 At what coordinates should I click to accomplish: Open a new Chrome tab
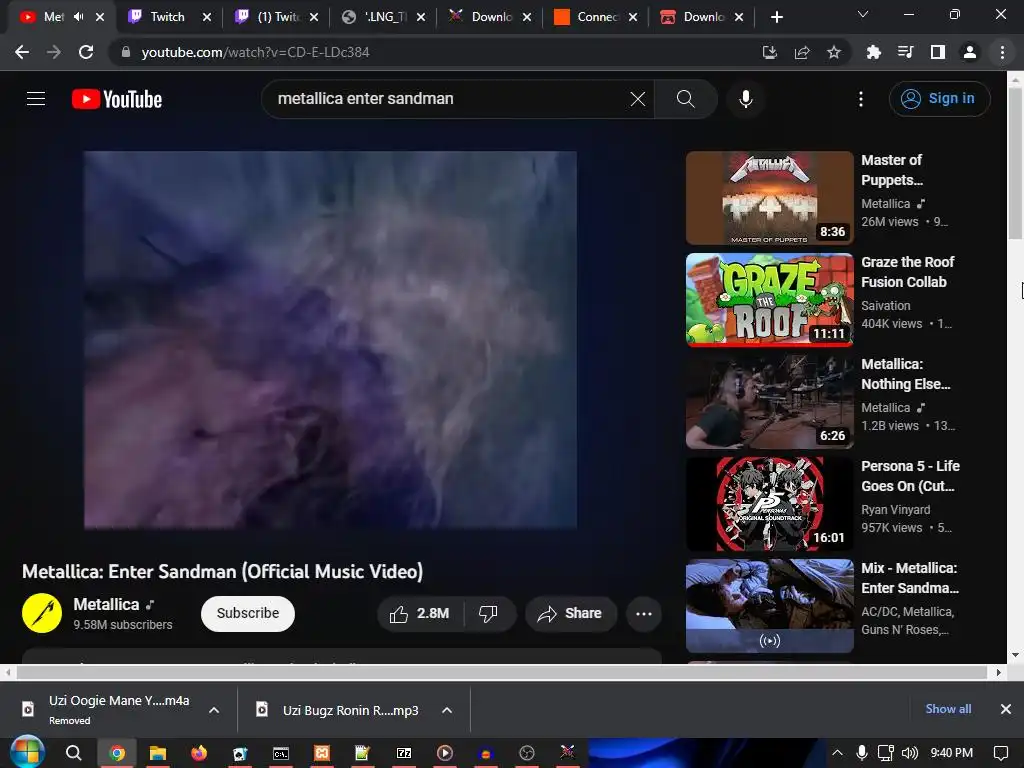[776, 17]
